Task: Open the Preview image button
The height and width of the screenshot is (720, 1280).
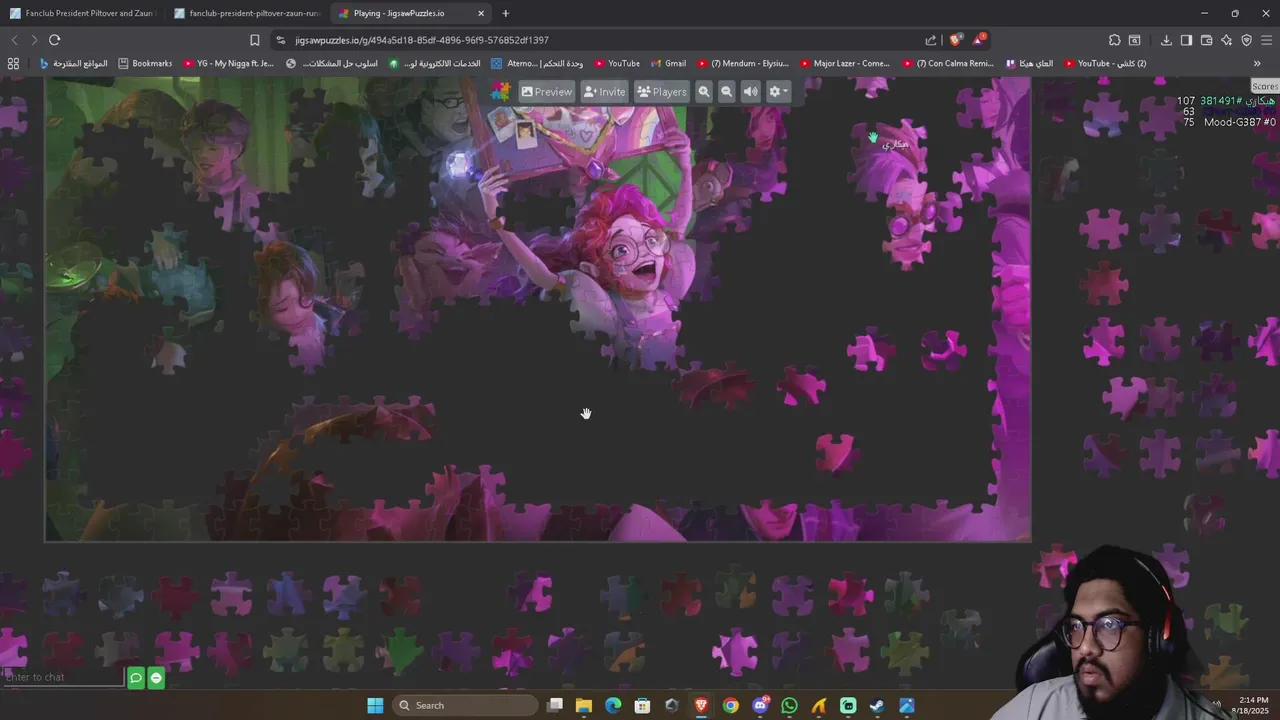Action: [546, 91]
